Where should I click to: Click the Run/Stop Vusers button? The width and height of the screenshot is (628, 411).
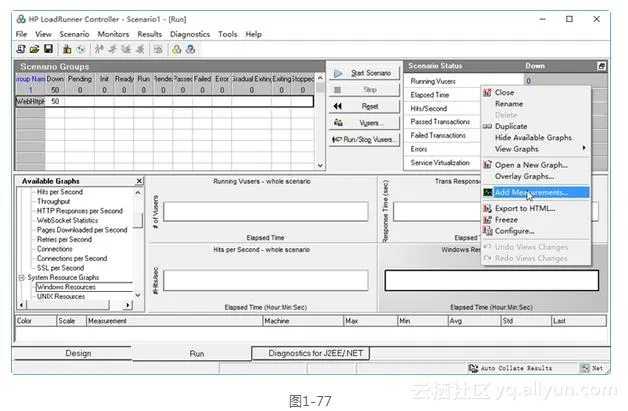point(364,139)
